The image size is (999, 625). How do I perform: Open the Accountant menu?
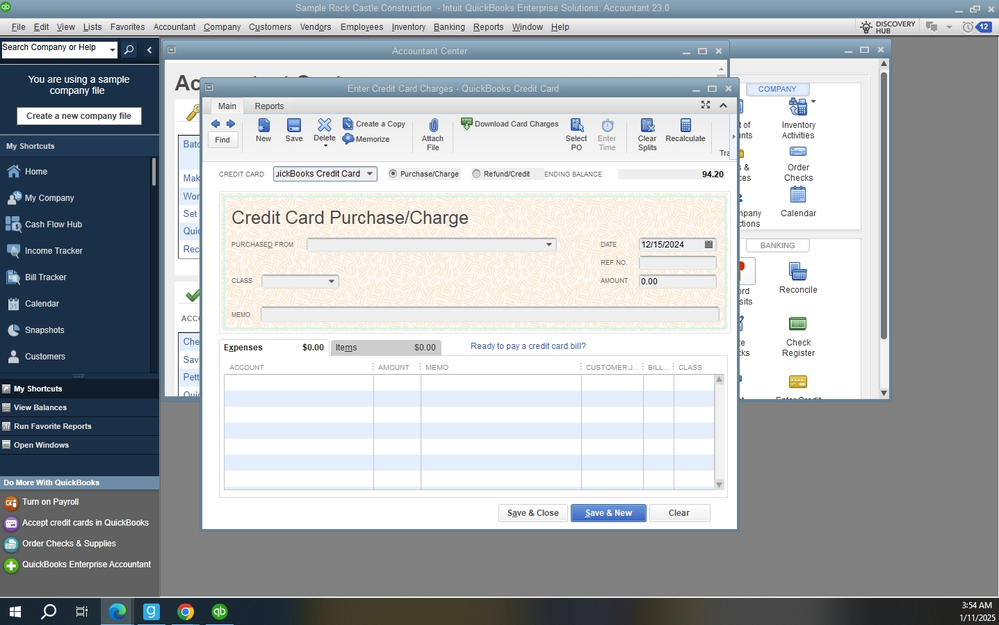point(174,27)
